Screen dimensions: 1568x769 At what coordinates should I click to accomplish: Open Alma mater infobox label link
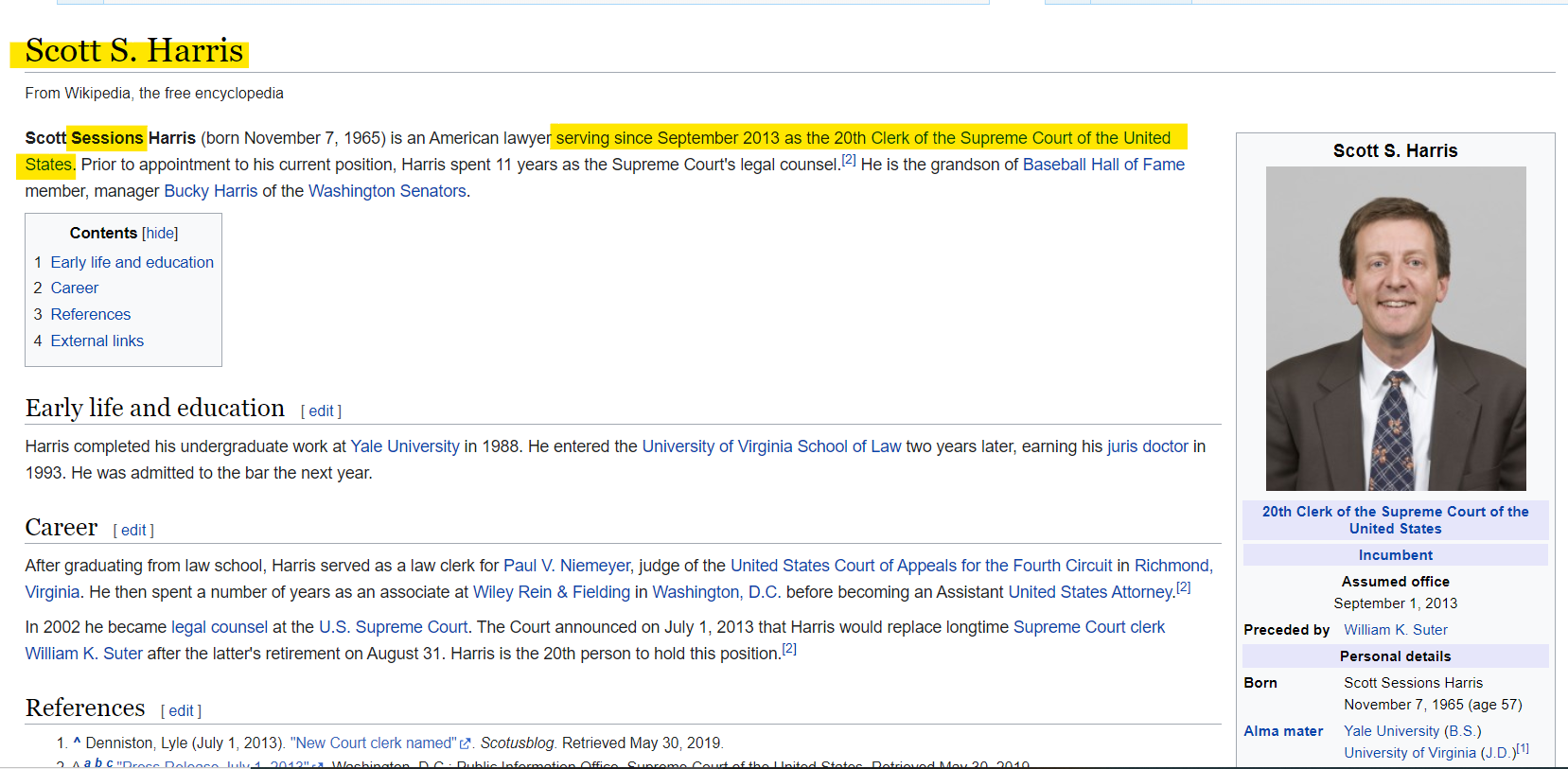click(x=1283, y=731)
